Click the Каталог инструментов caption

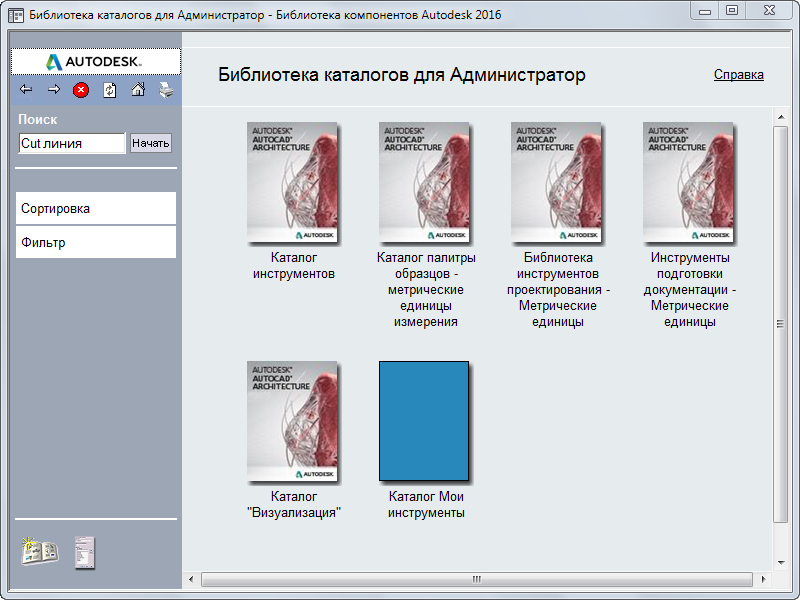coord(294,266)
